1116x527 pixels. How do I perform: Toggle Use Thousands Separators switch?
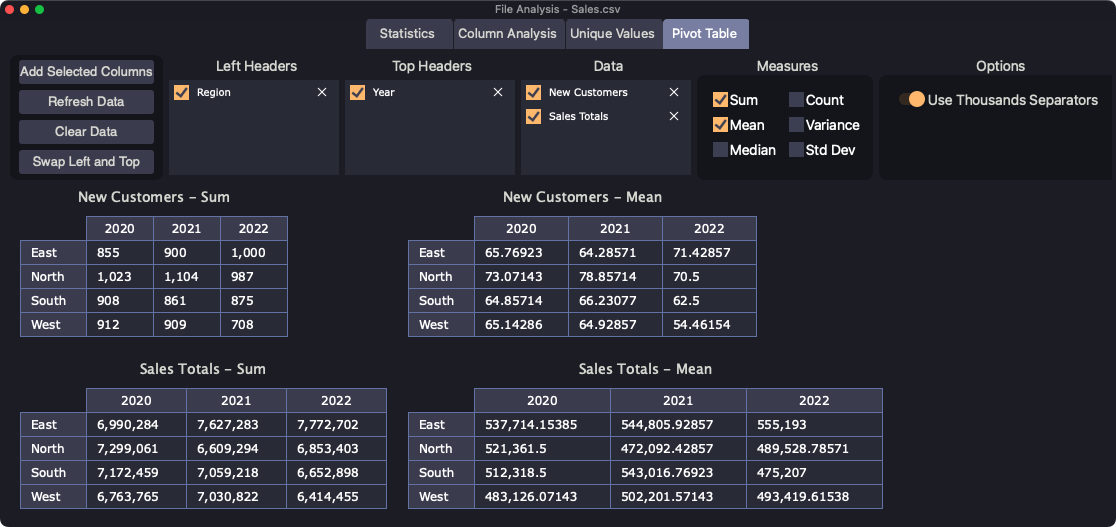coord(911,100)
